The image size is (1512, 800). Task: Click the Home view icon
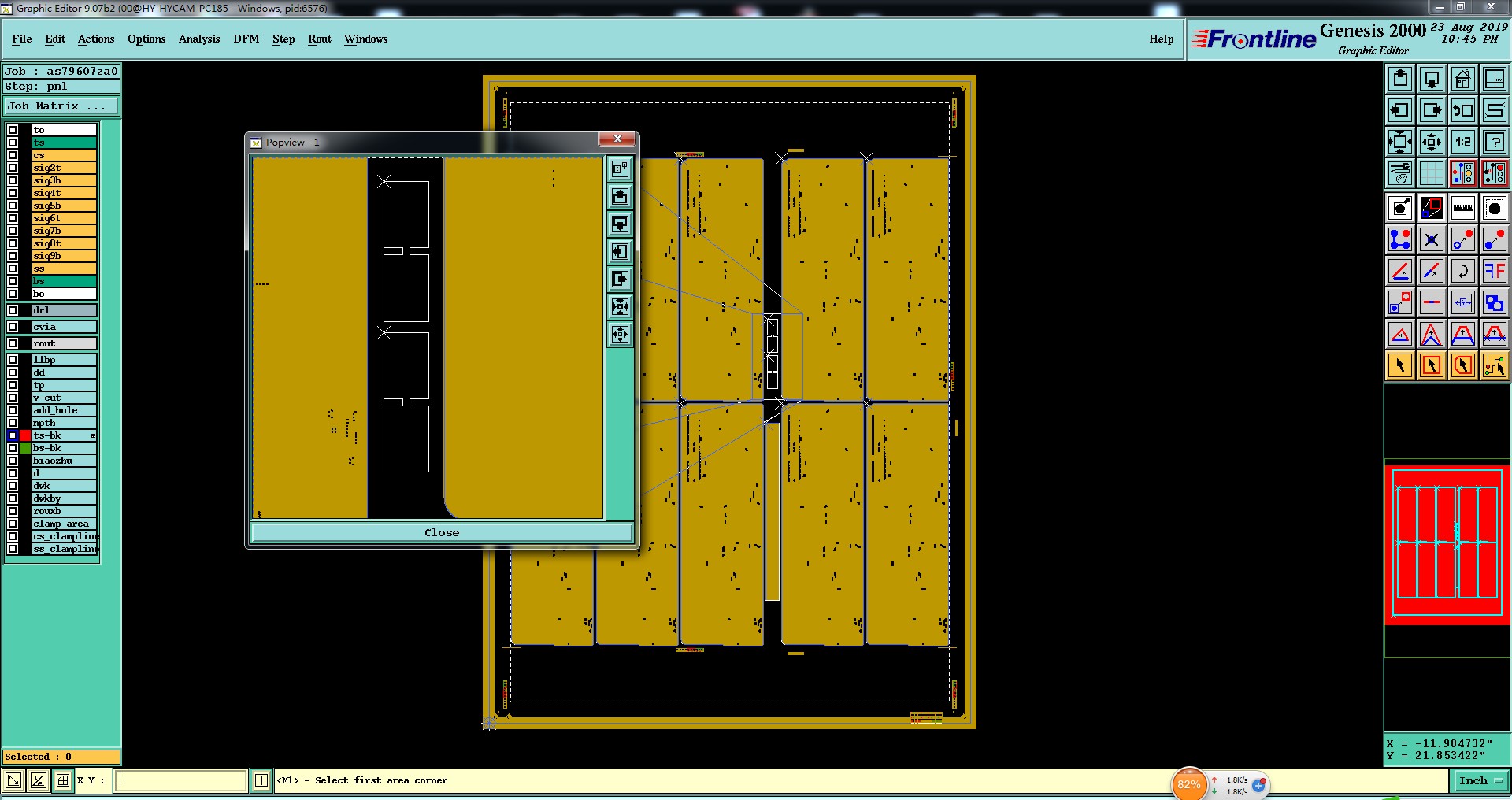[1463, 79]
